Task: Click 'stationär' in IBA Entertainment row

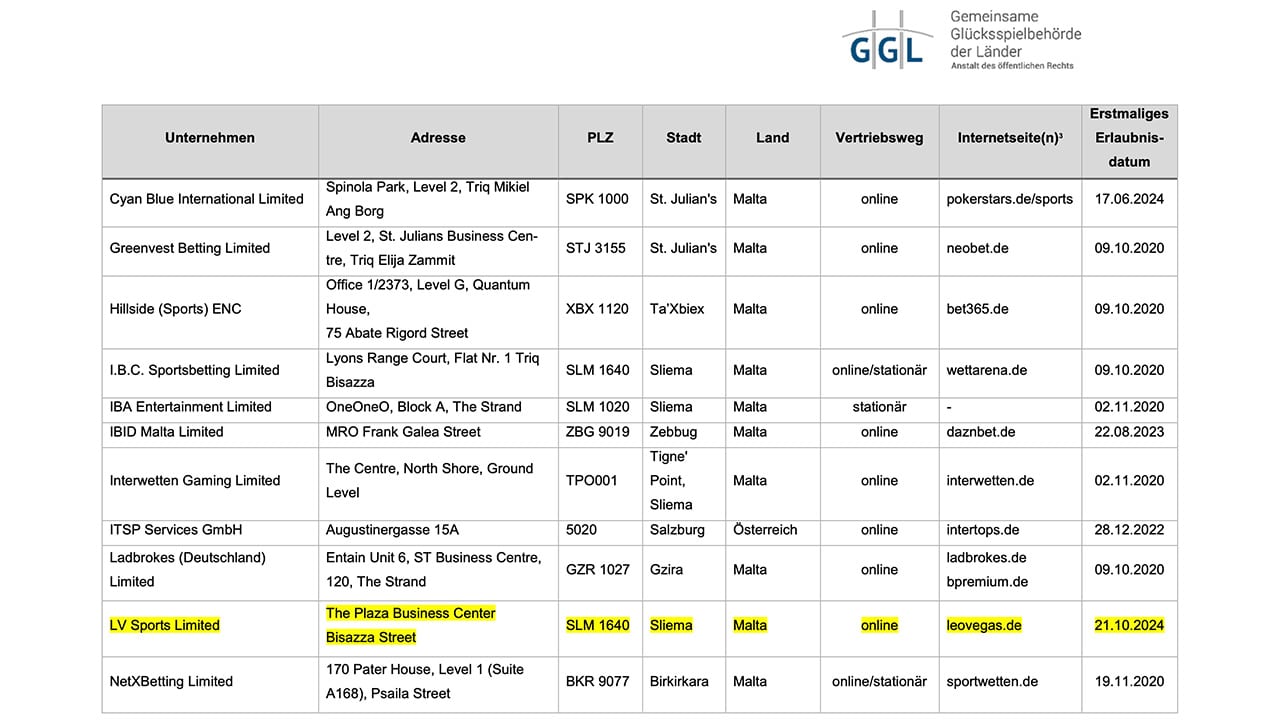Action: tap(879, 407)
